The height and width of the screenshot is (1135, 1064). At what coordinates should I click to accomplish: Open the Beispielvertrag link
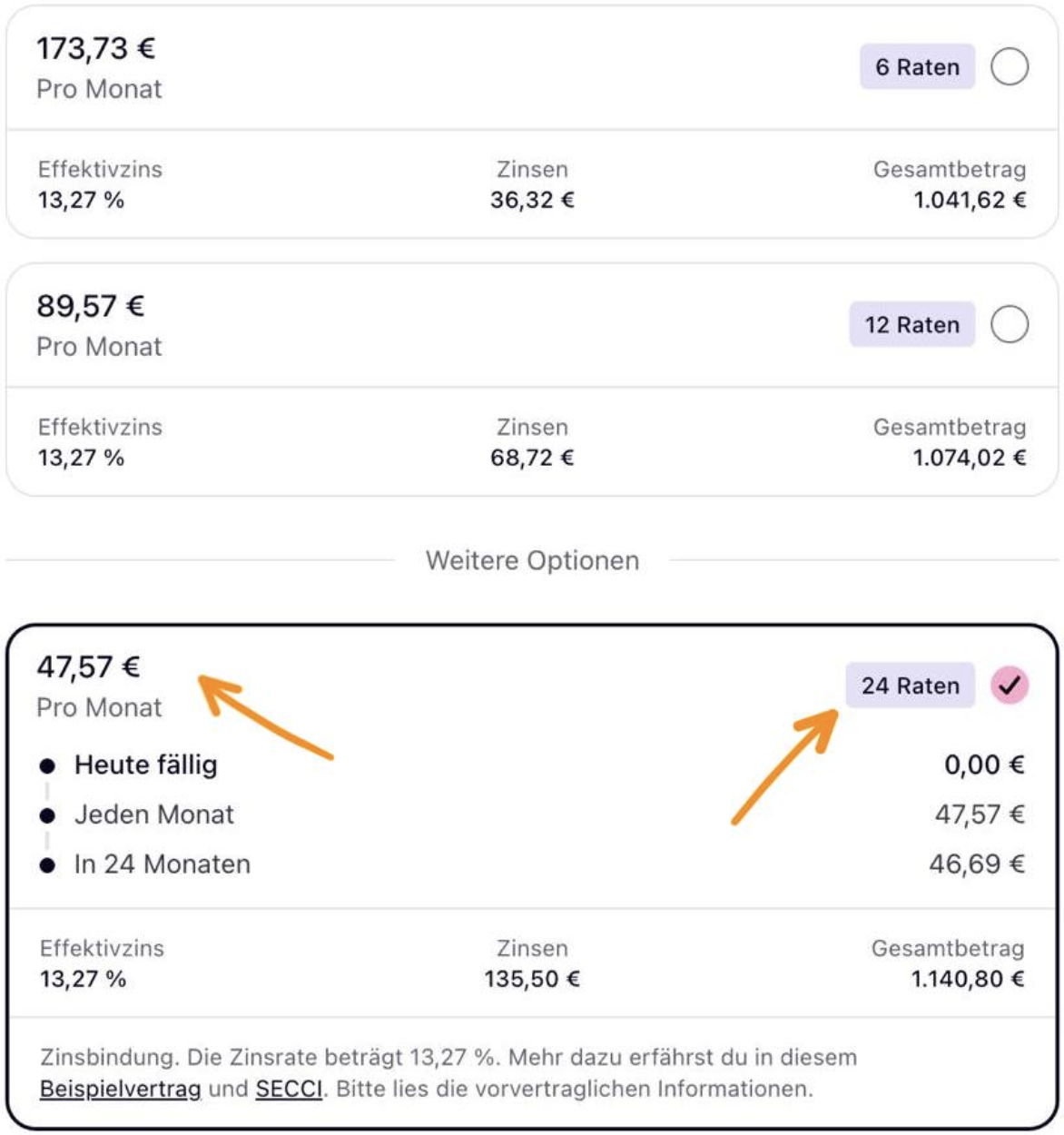coord(120,1089)
